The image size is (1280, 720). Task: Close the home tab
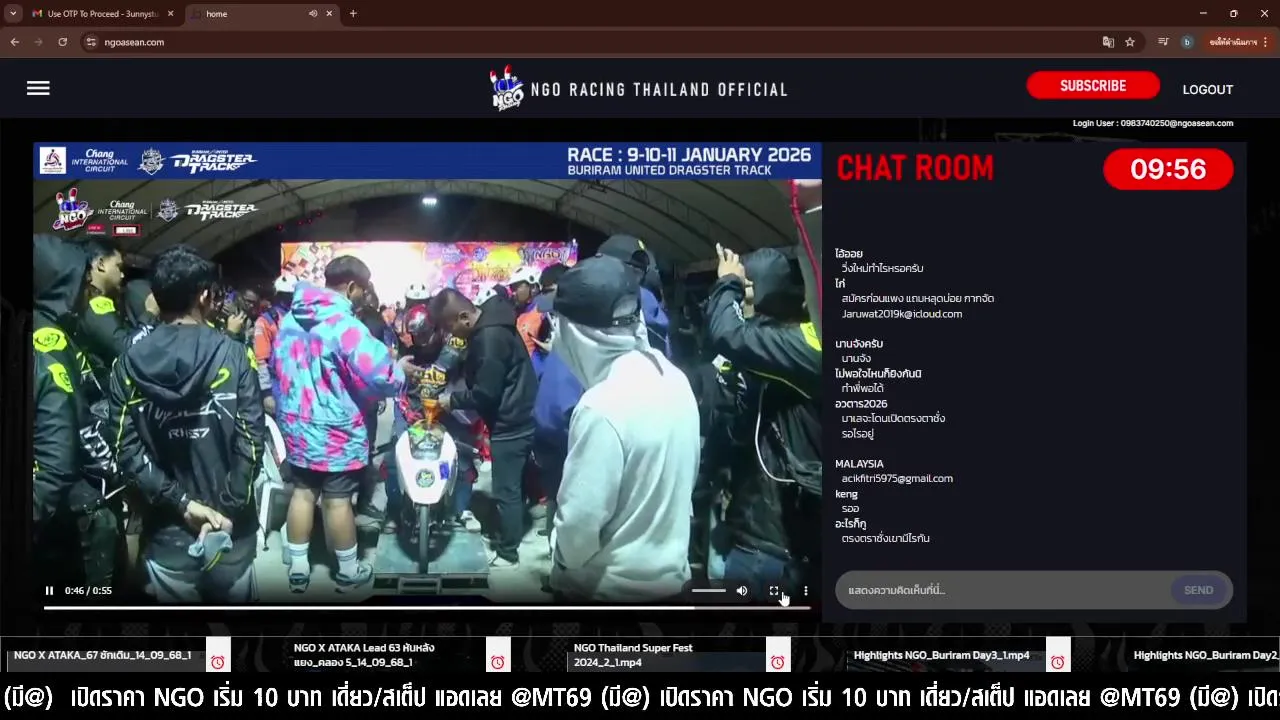coord(329,14)
